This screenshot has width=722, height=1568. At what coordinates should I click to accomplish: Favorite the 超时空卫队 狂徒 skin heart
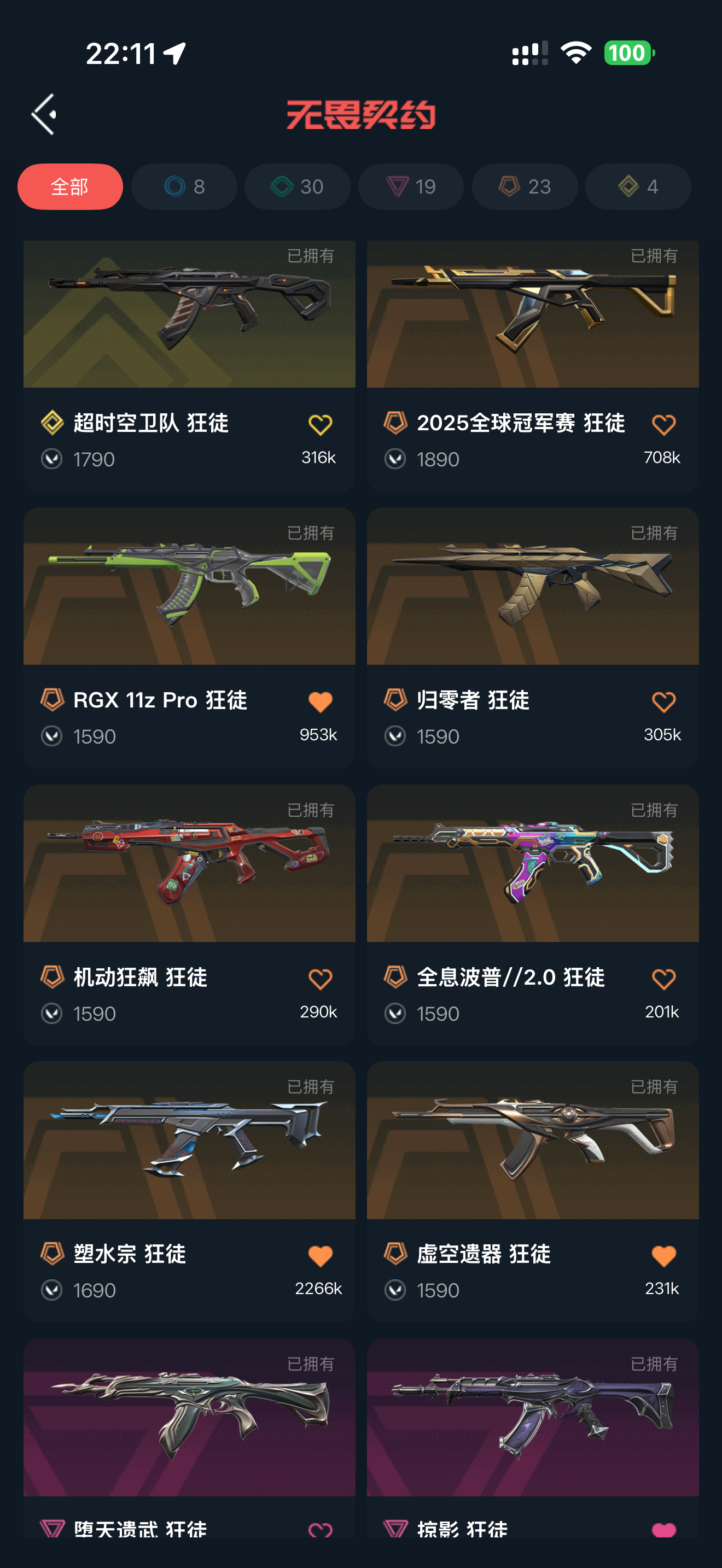pyautogui.click(x=320, y=424)
